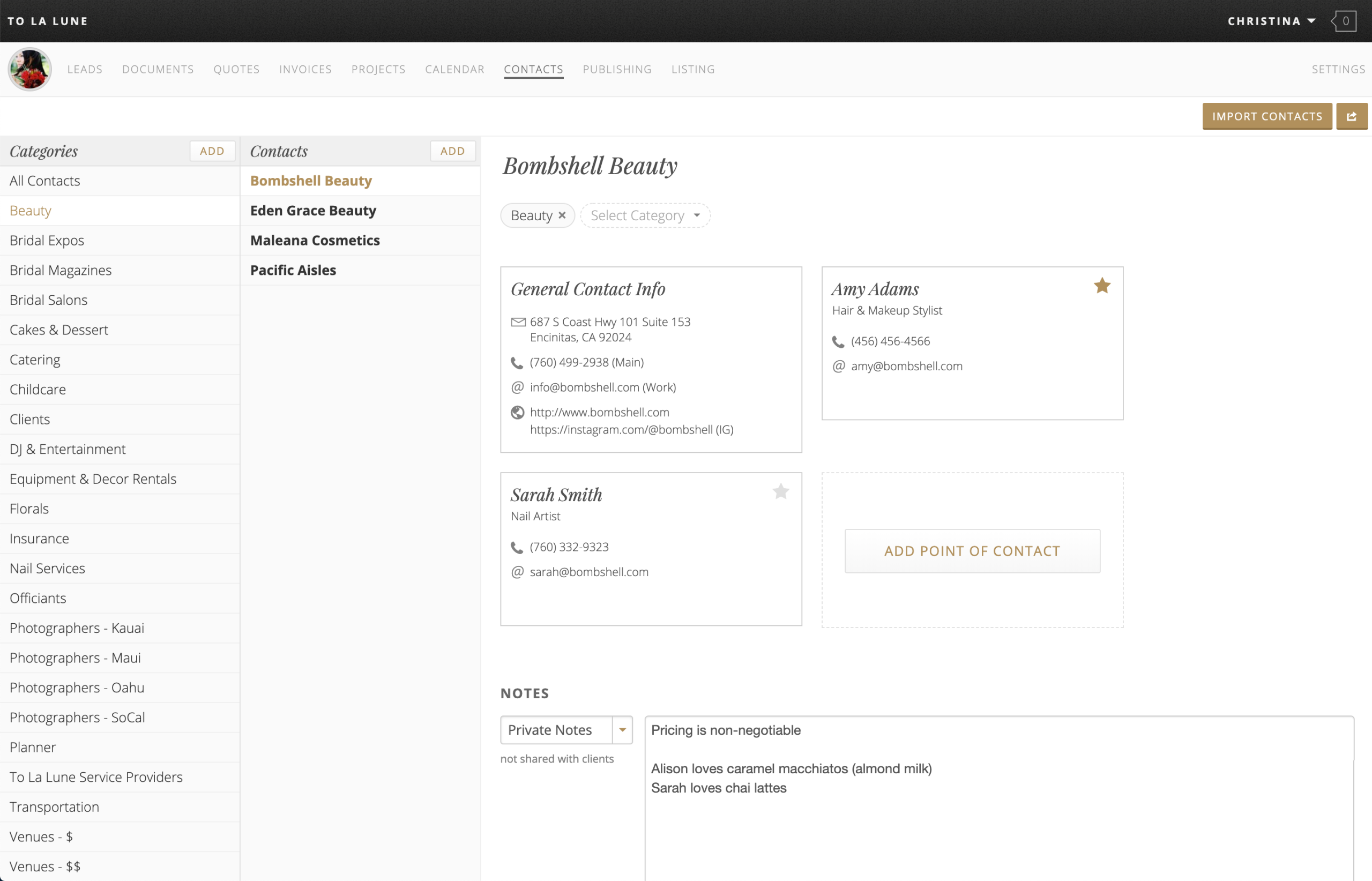
Task: Expand the Private Notes type dropdown
Action: (623, 730)
